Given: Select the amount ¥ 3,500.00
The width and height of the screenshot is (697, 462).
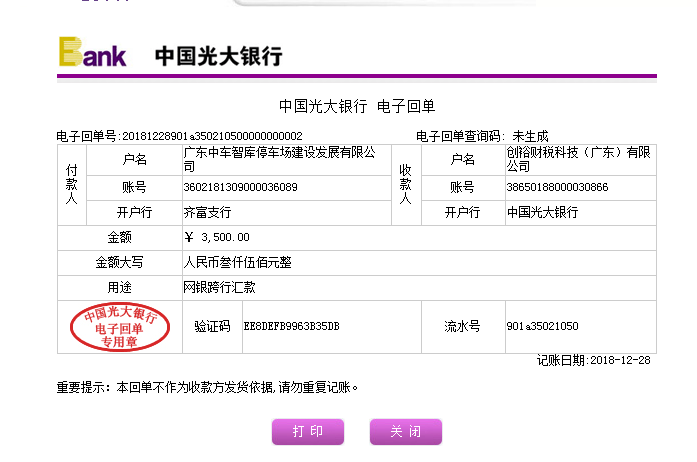Looking at the screenshot, I should tap(217, 237).
